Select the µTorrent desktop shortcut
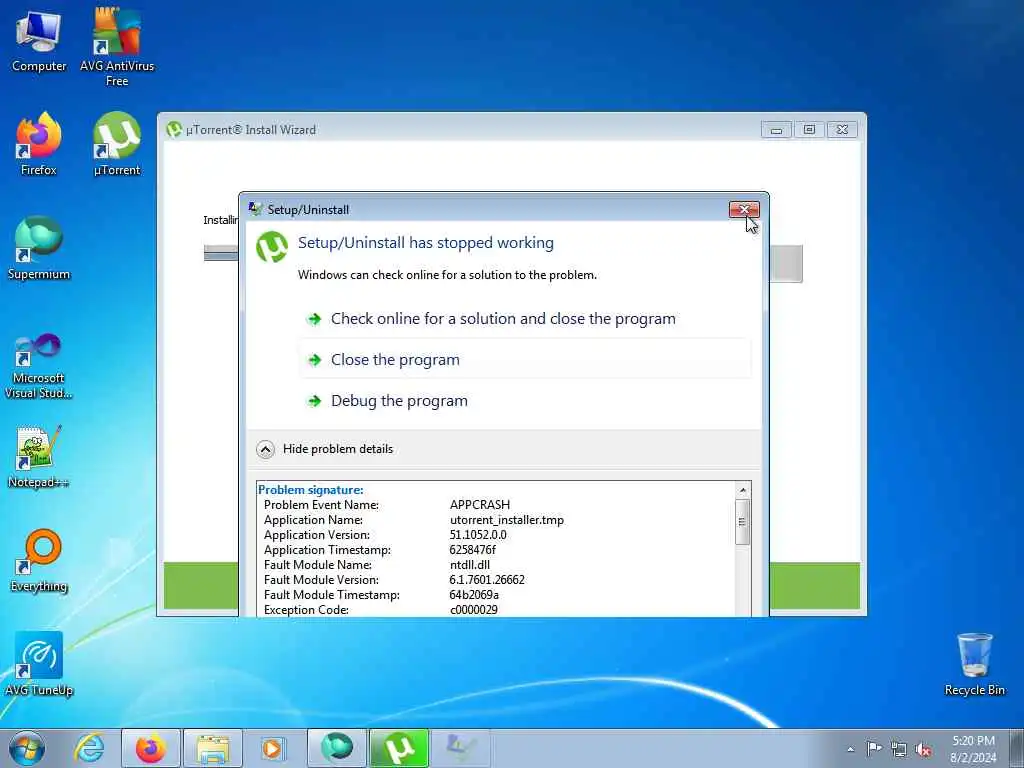The image size is (1024, 768). (117, 144)
